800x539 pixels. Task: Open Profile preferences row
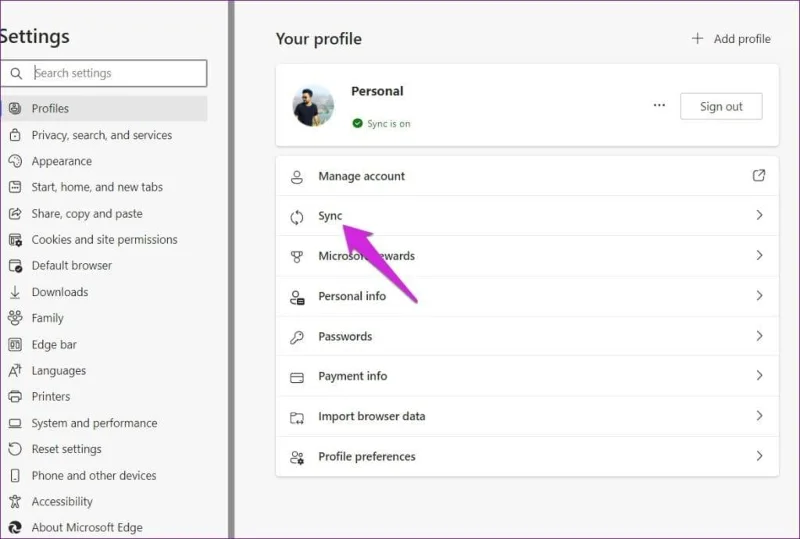[x=527, y=456]
